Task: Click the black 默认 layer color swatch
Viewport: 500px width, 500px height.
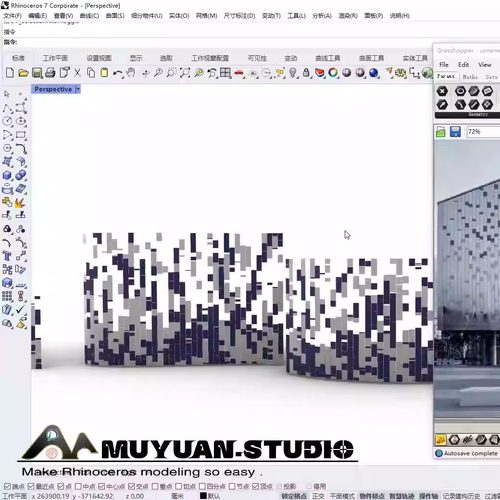Action: pyautogui.click(x=203, y=496)
